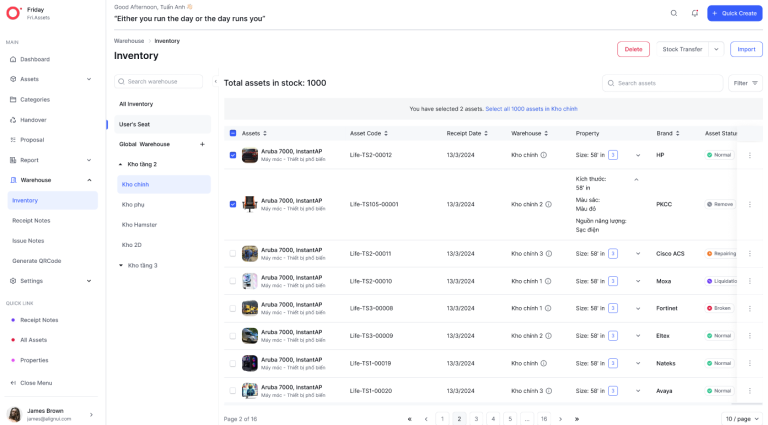The height and width of the screenshot is (425, 768).
Task: Open the notifications bell icon
Action: coord(695,13)
